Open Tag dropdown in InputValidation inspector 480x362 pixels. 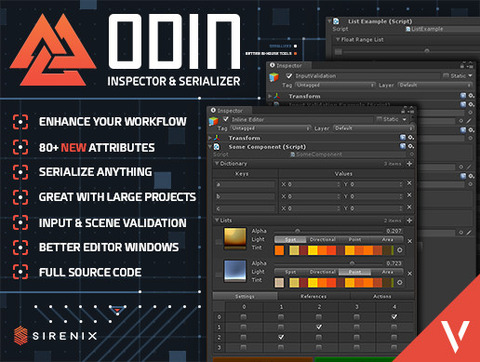click(x=335, y=85)
